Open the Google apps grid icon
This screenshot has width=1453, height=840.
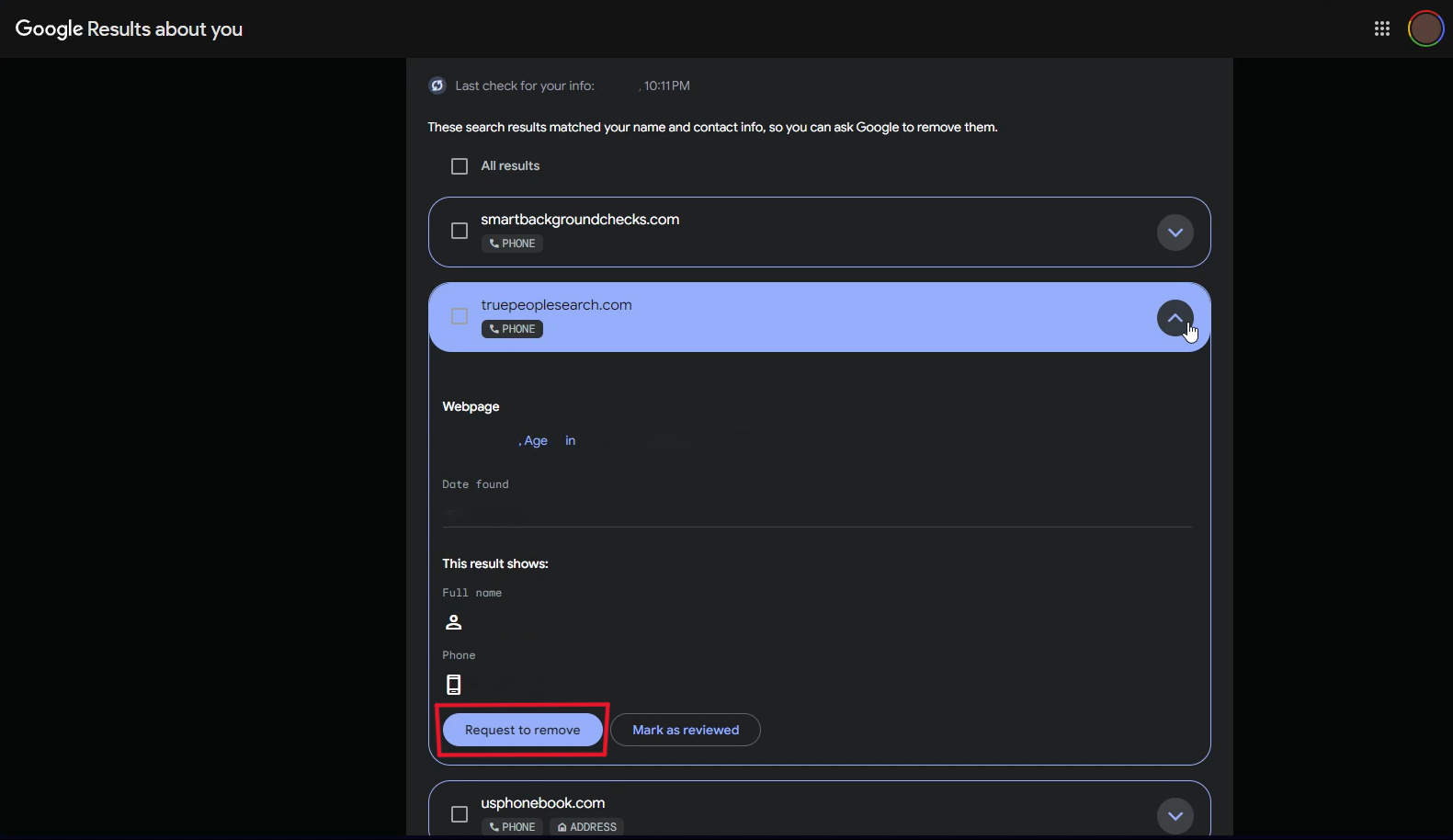coord(1381,28)
